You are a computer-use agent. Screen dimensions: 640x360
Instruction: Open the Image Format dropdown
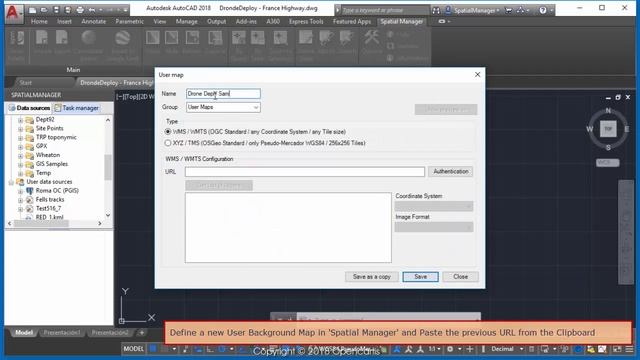(x=434, y=227)
